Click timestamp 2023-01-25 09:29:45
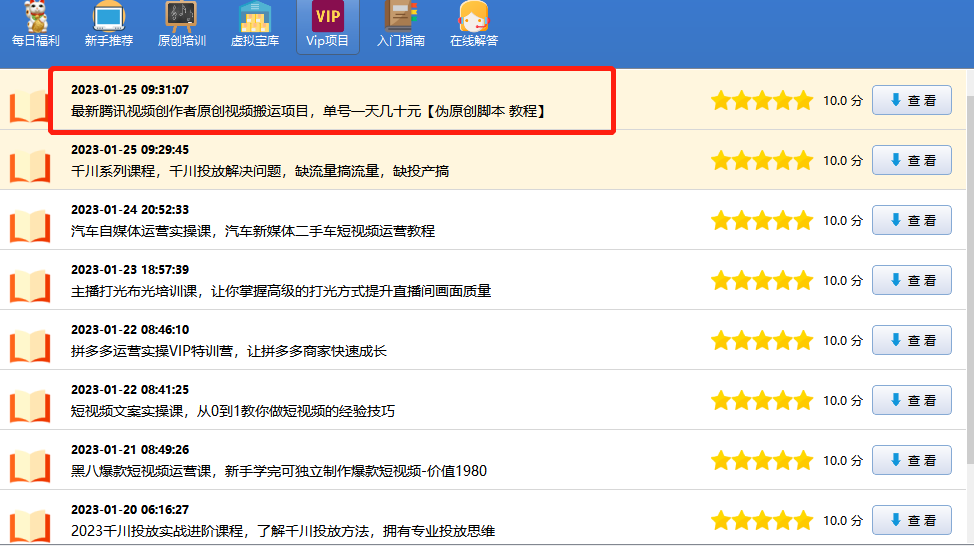The image size is (974, 556). point(130,150)
